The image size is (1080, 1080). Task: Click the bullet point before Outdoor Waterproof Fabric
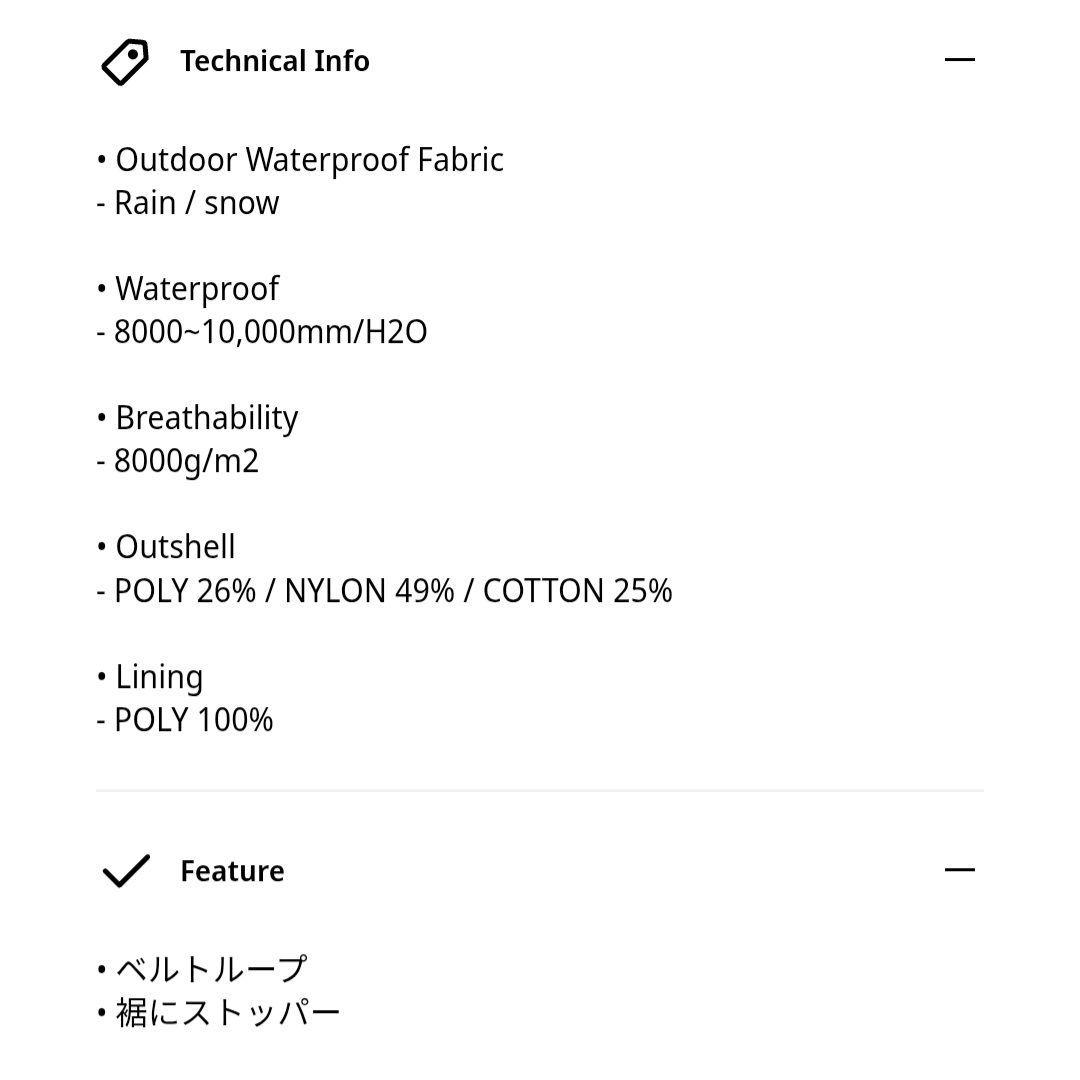[x=101, y=159]
